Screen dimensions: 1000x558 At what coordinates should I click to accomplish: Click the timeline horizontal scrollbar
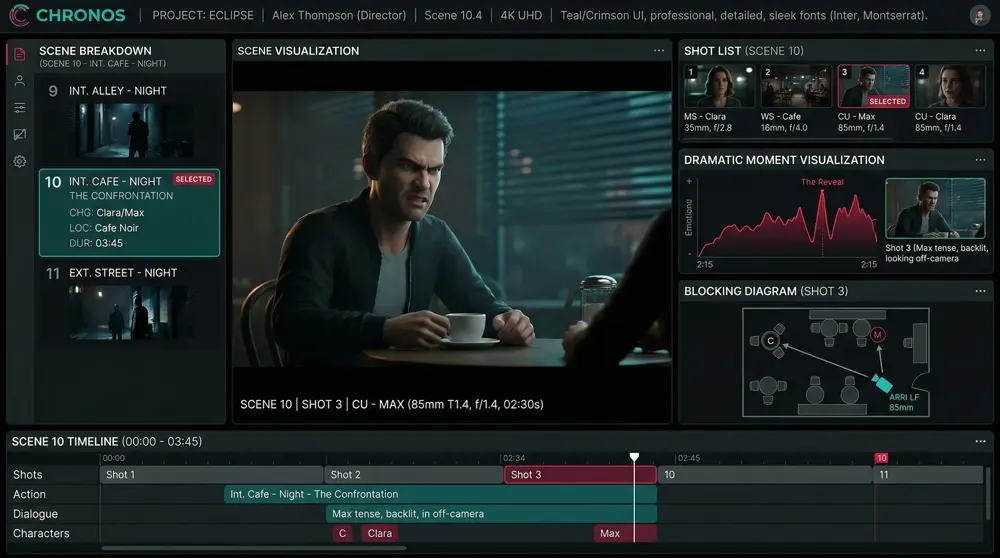point(254,548)
